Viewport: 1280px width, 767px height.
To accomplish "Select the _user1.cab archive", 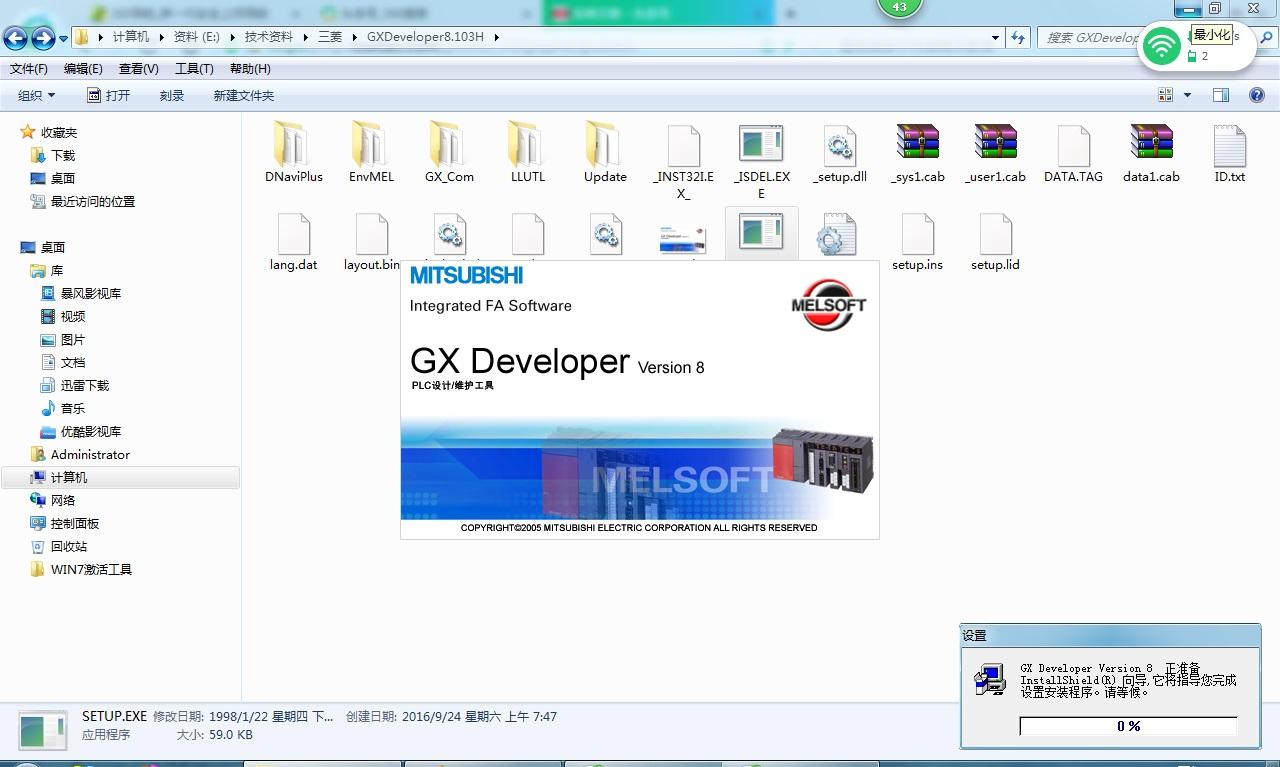I will [995, 155].
